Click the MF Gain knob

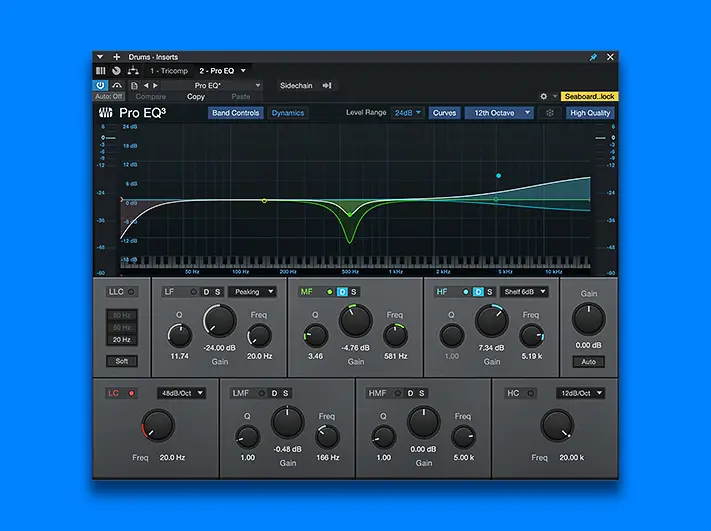tap(356, 321)
